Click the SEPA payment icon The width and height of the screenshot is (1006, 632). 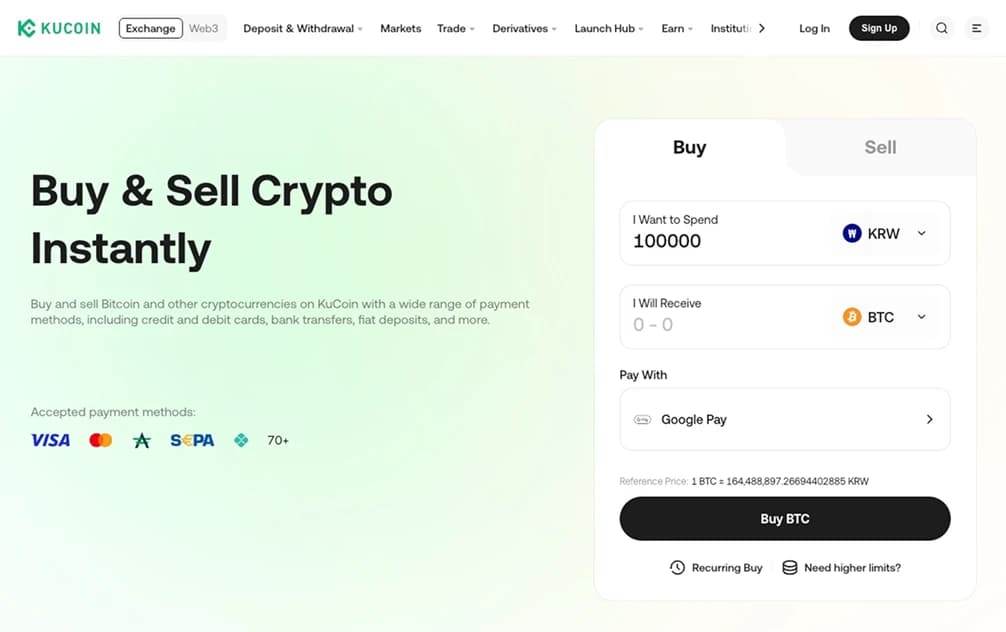click(x=191, y=440)
